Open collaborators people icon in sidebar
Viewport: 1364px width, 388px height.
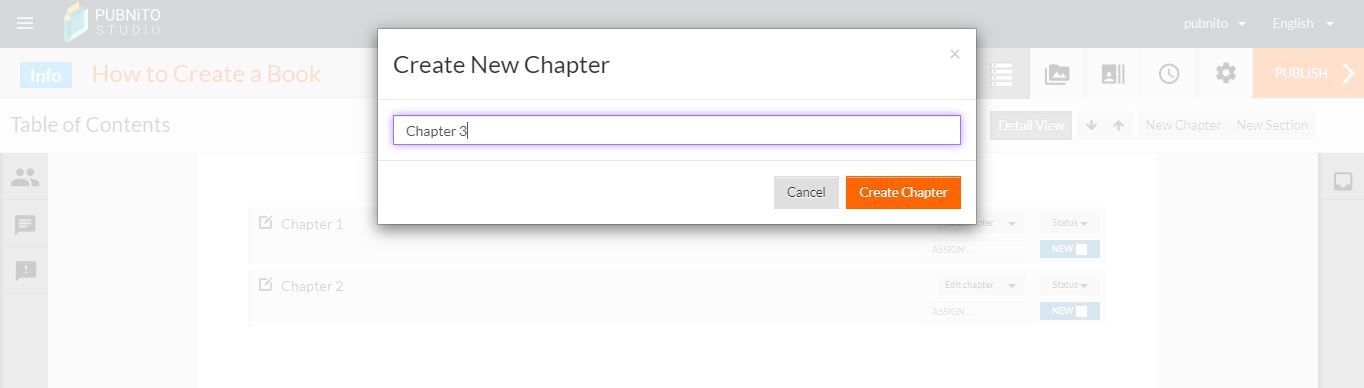point(25,178)
